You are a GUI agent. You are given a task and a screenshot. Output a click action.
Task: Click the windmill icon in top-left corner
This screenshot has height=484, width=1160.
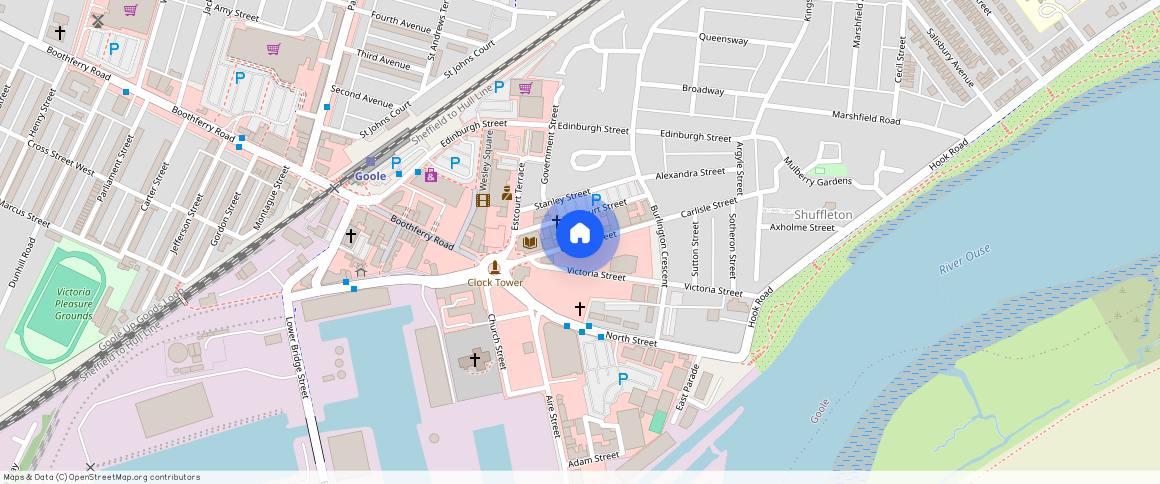click(98, 20)
